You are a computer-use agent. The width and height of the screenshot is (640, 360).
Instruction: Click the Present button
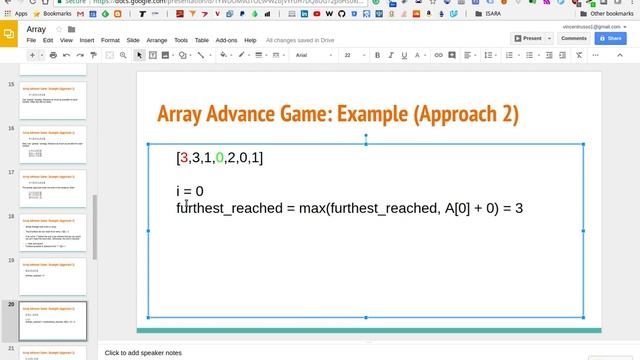528,38
